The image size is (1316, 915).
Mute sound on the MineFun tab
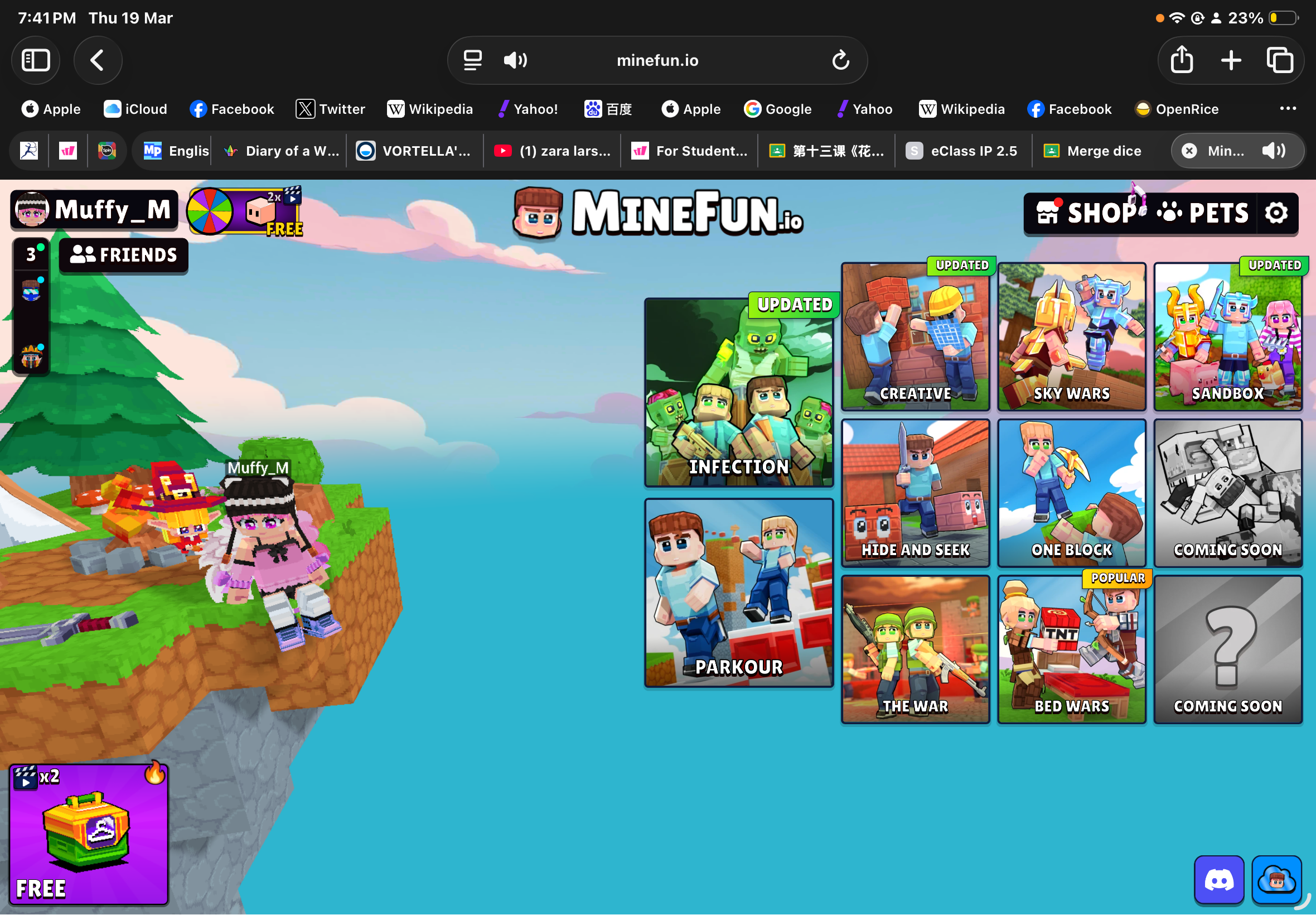(1274, 151)
